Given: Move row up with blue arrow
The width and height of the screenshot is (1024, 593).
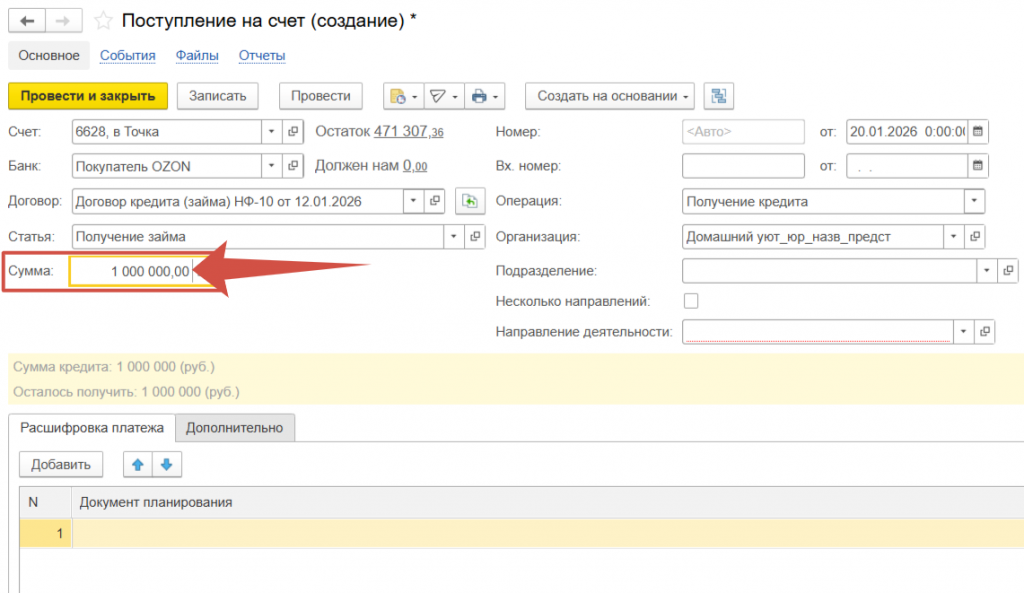Looking at the screenshot, I should tap(137, 464).
